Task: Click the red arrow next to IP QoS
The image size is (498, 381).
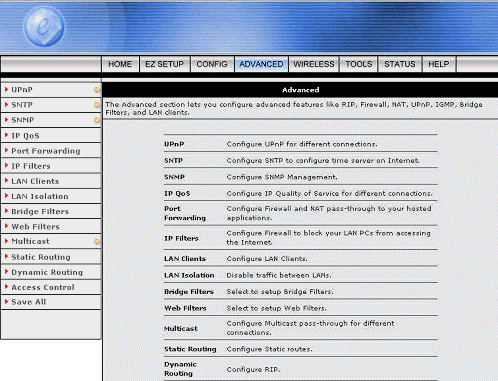Action: pos(6,135)
